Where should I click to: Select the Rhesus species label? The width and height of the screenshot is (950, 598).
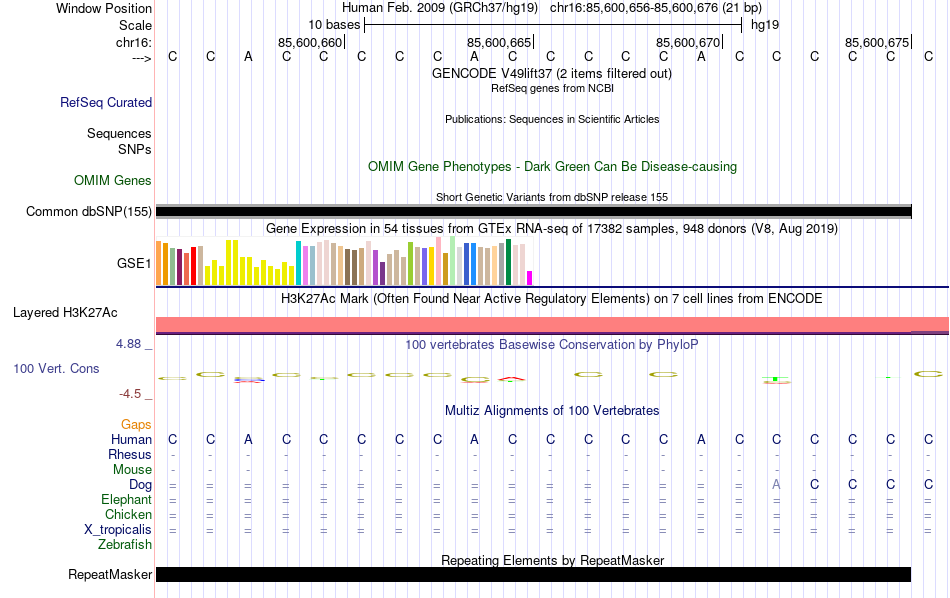(x=130, y=454)
